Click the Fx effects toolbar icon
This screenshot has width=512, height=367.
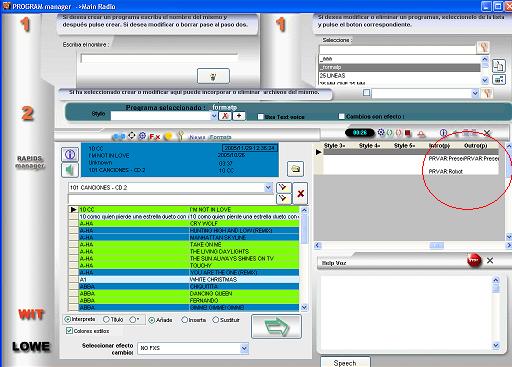[155, 136]
